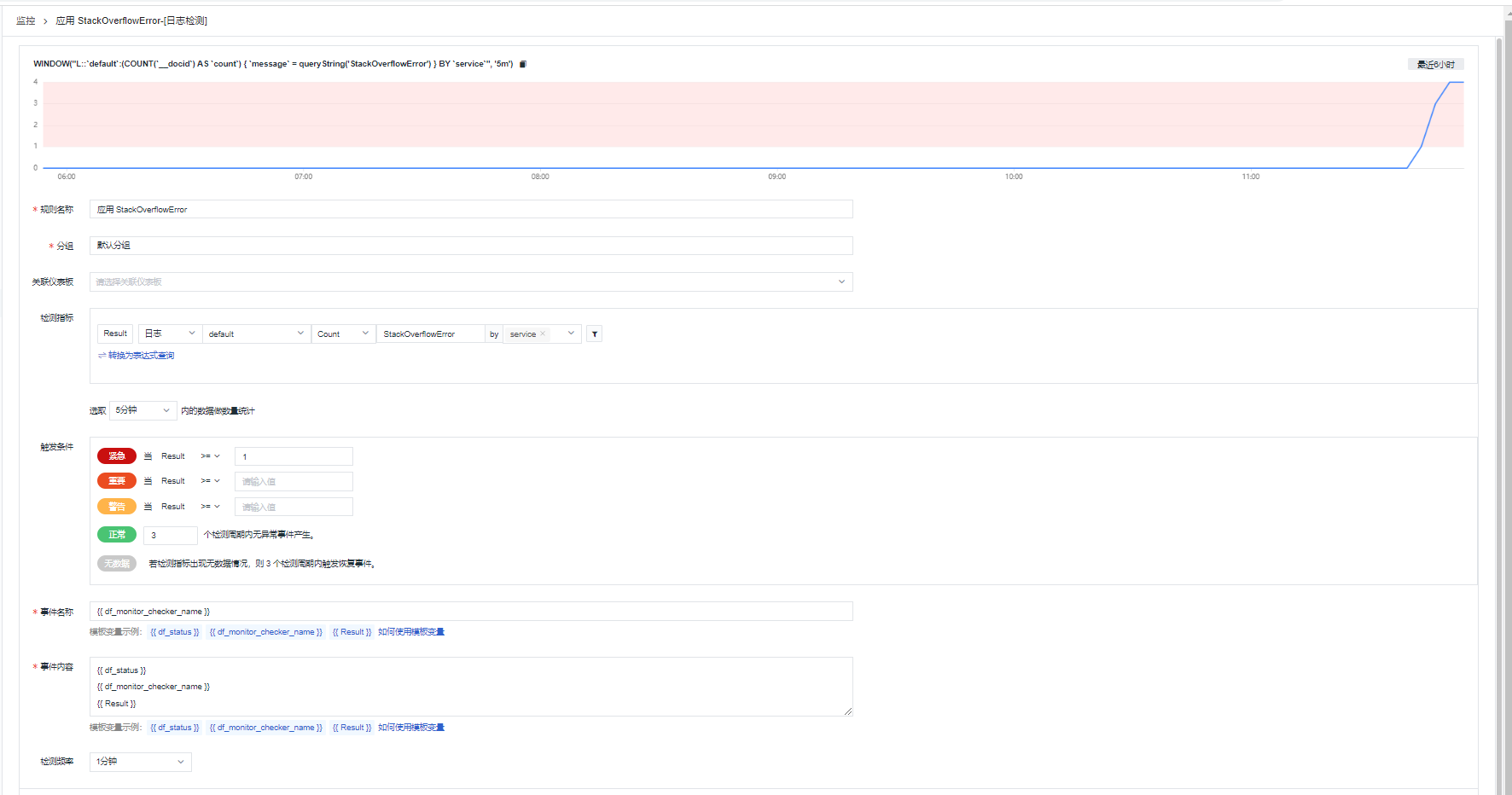Edit the 事件内容 text area

click(471, 687)
